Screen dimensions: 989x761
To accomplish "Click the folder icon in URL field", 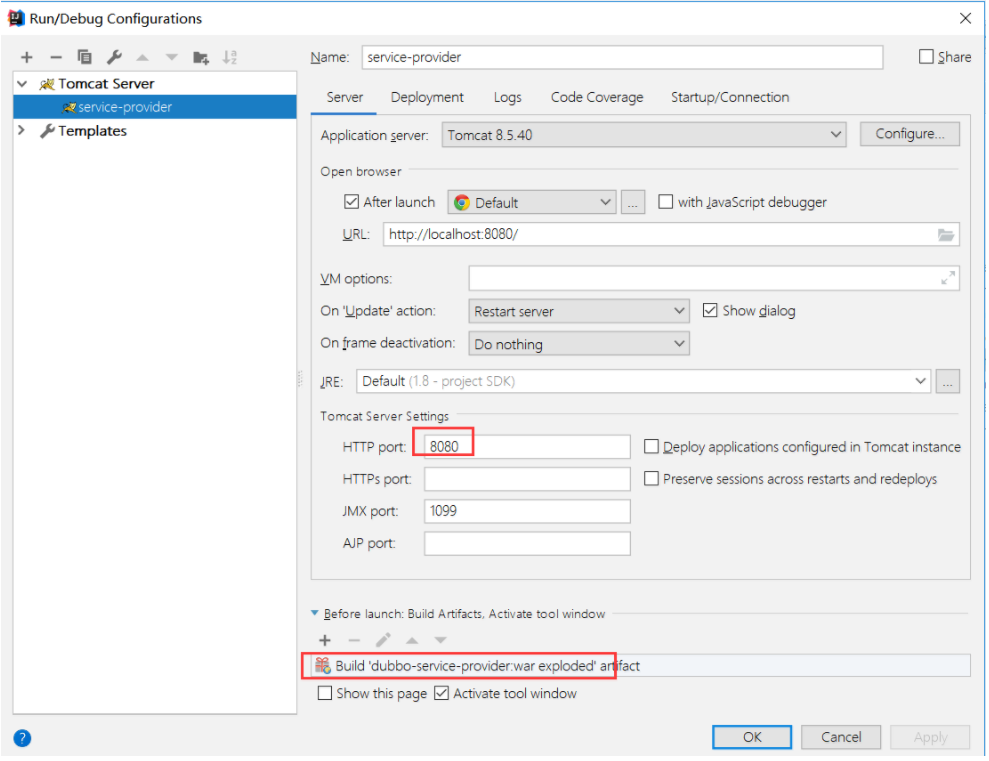I will coord(946,234).
